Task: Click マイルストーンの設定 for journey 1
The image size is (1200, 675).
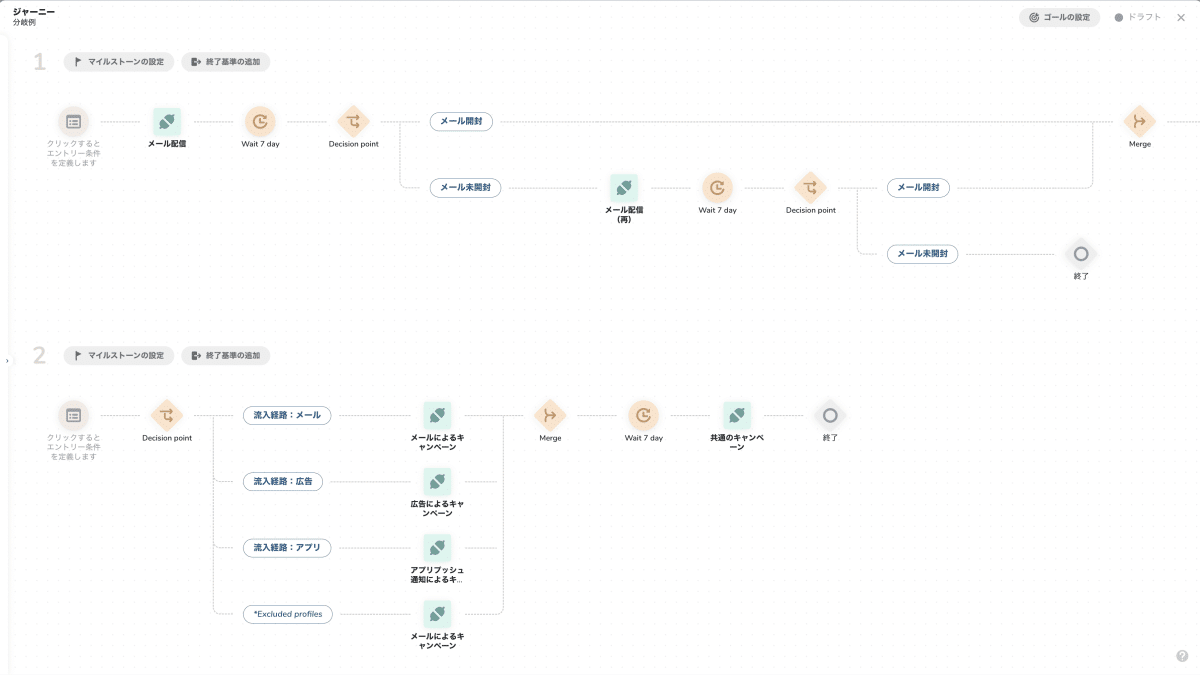Action: point(118,61)
